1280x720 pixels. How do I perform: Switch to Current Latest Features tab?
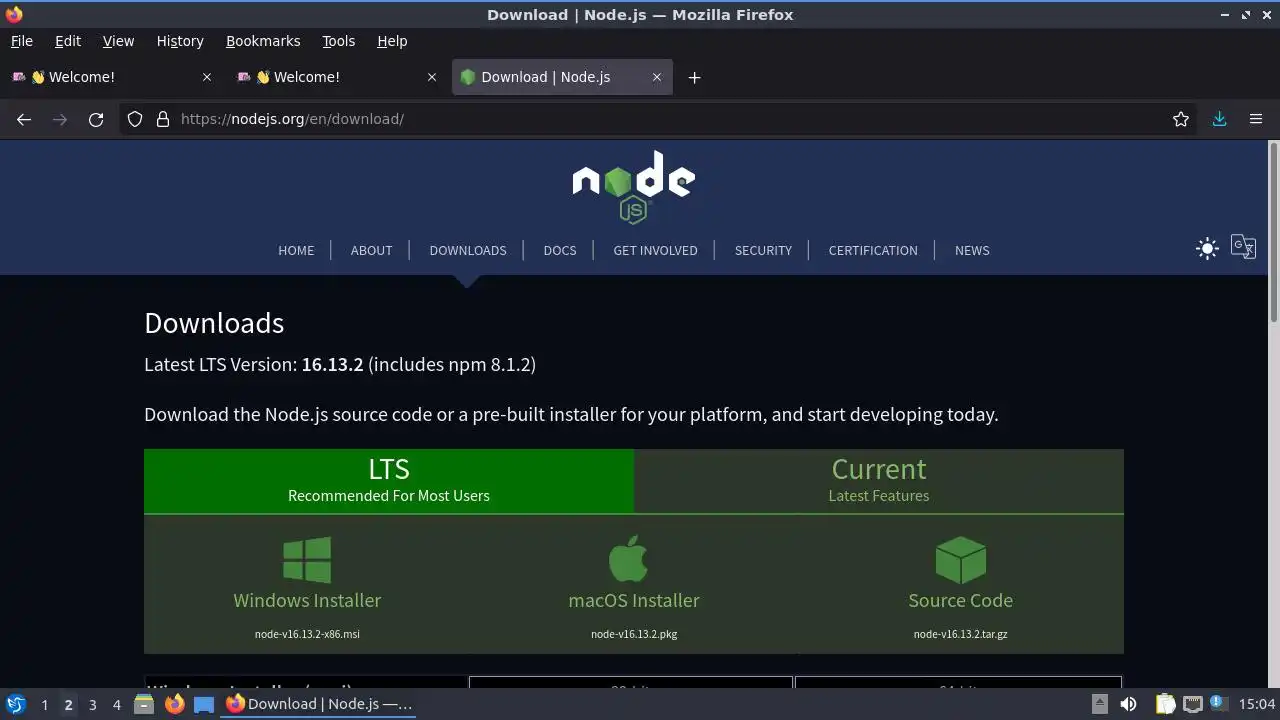(x=879, y=480)
